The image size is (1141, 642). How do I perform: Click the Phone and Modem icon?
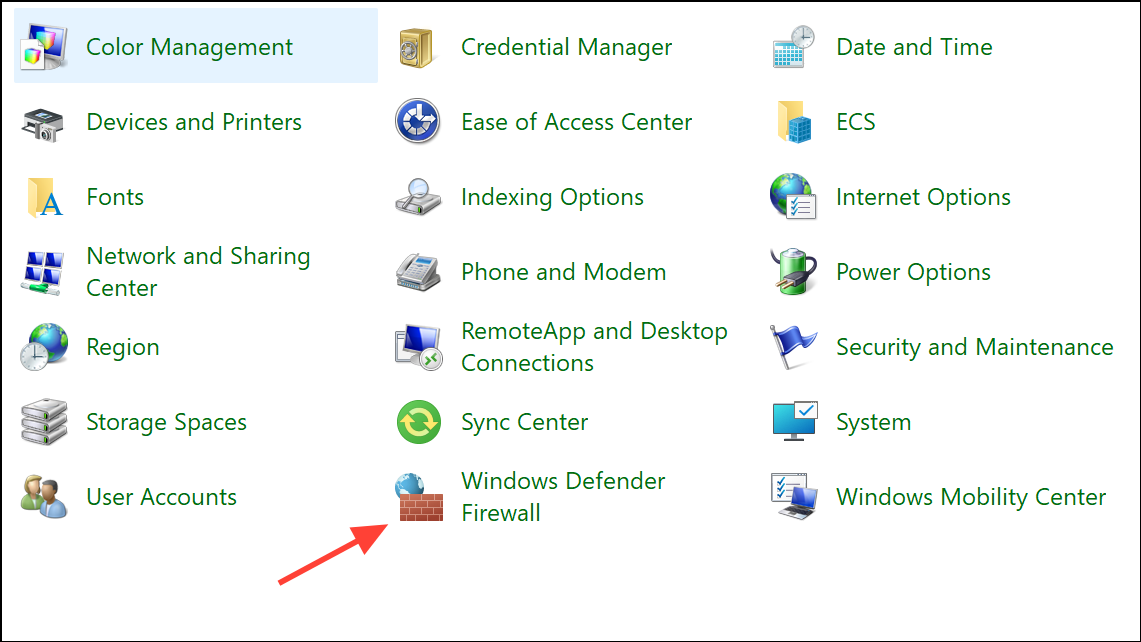tap(420, 272)
